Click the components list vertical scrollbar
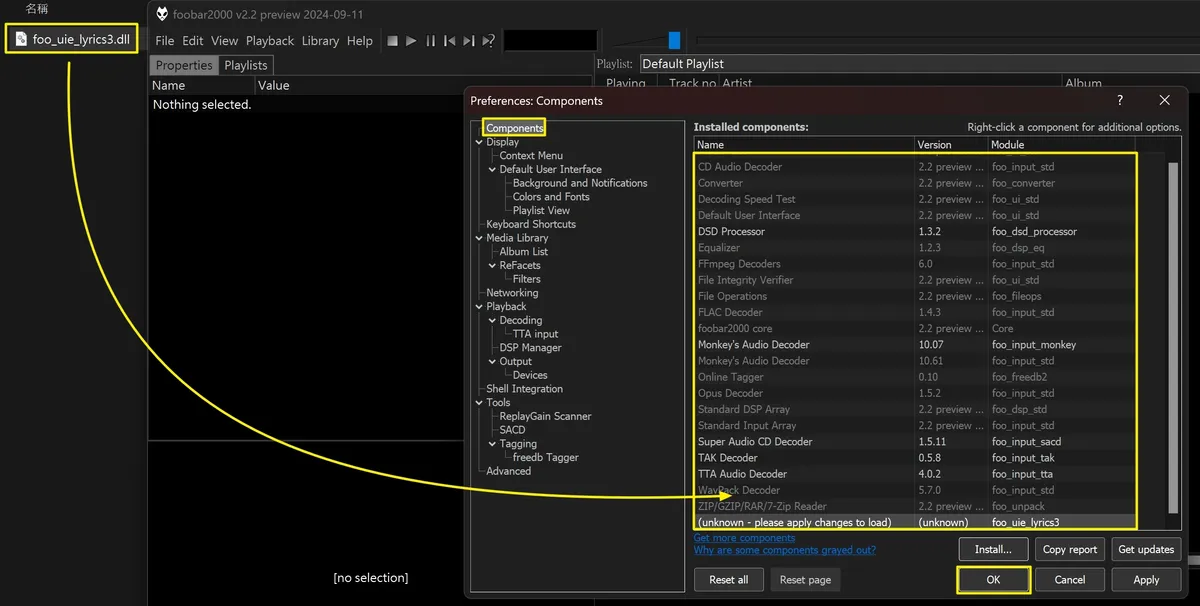This screenshot has width=1200, height=606. point(1173,337)
